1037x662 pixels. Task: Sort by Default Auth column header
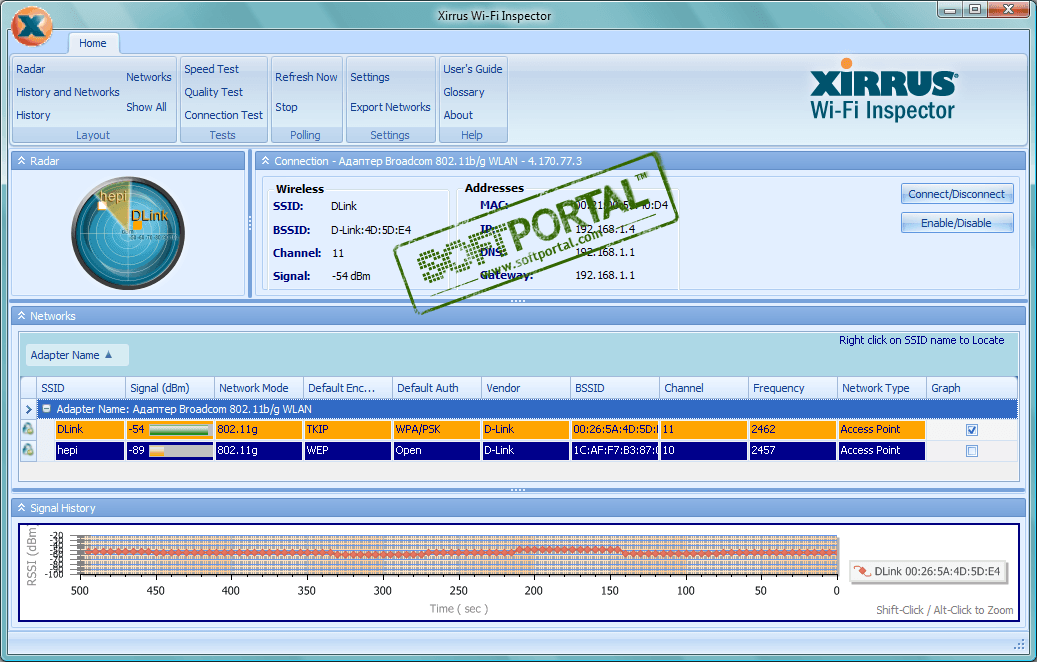[x=437, y=388]
